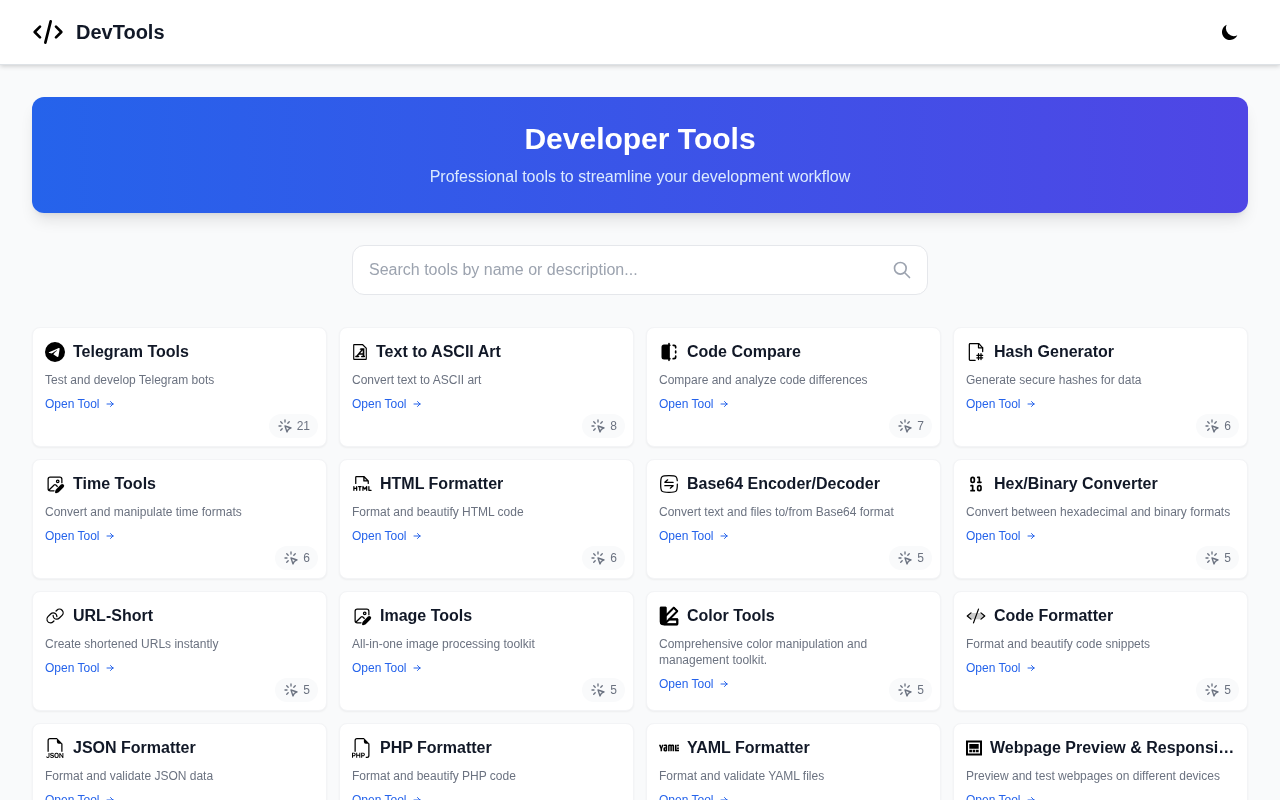Click the Color Tools palette icon
The height and width of the screenshot is (800, 1280).
click(x=669, y=616)
